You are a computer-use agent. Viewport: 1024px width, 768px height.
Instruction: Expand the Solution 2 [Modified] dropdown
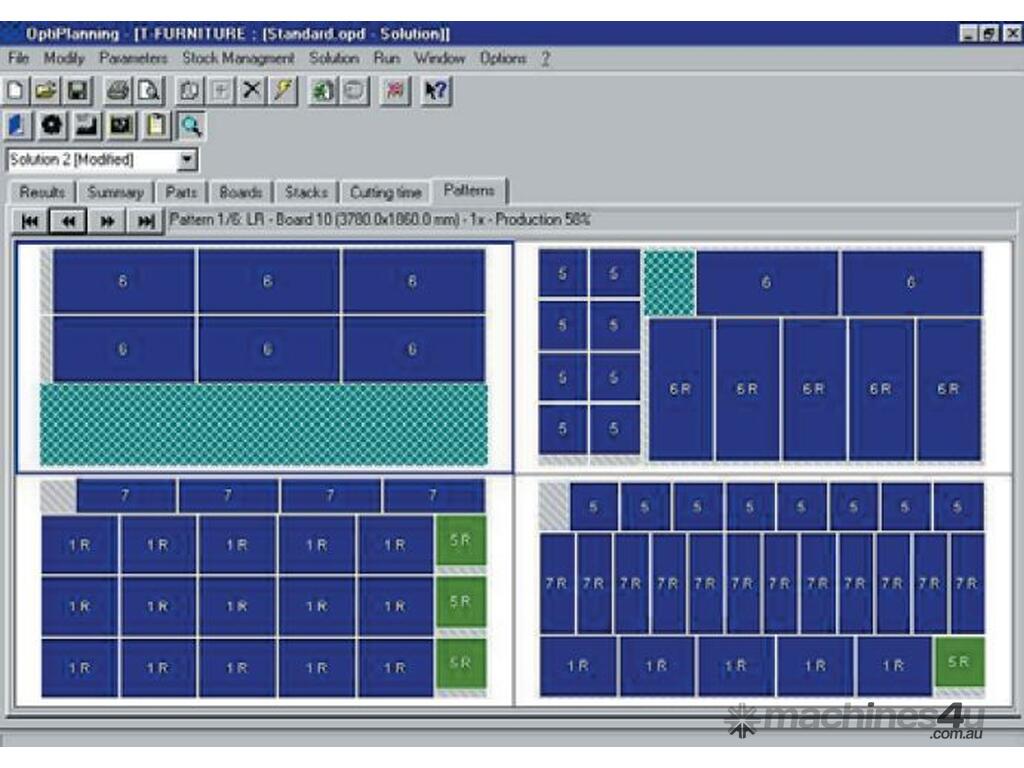pyautogui.click(x=188, y=160)
